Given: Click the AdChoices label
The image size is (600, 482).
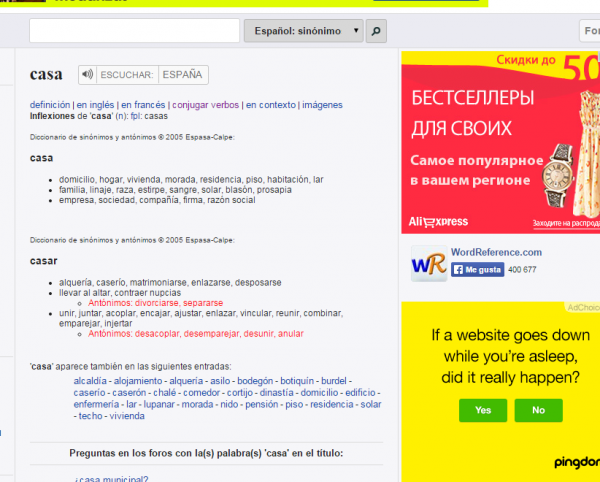Looking at the screenshot, I should point(582,308).
